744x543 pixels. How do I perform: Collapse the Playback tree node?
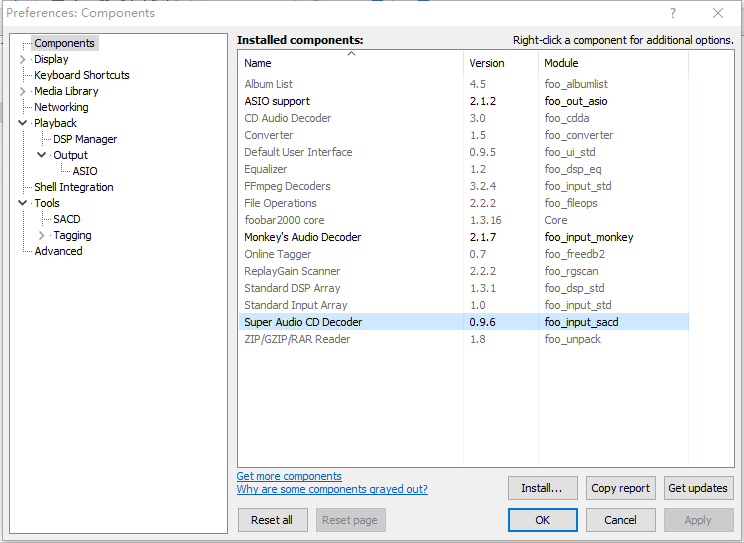tap(23, 123)
